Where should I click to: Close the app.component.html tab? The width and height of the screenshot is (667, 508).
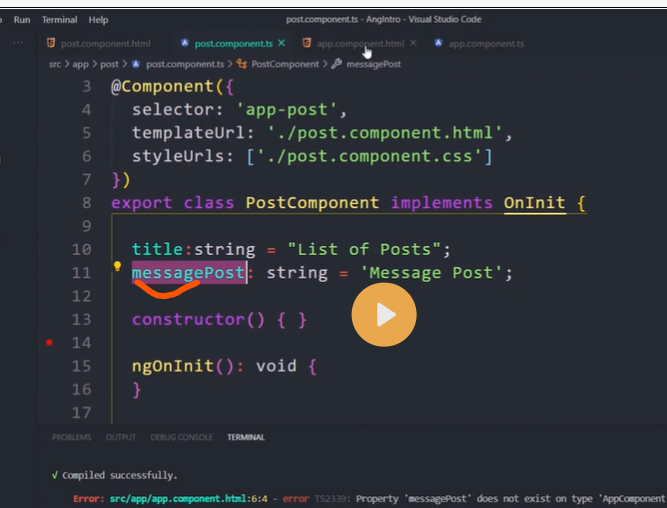[413, 43]
